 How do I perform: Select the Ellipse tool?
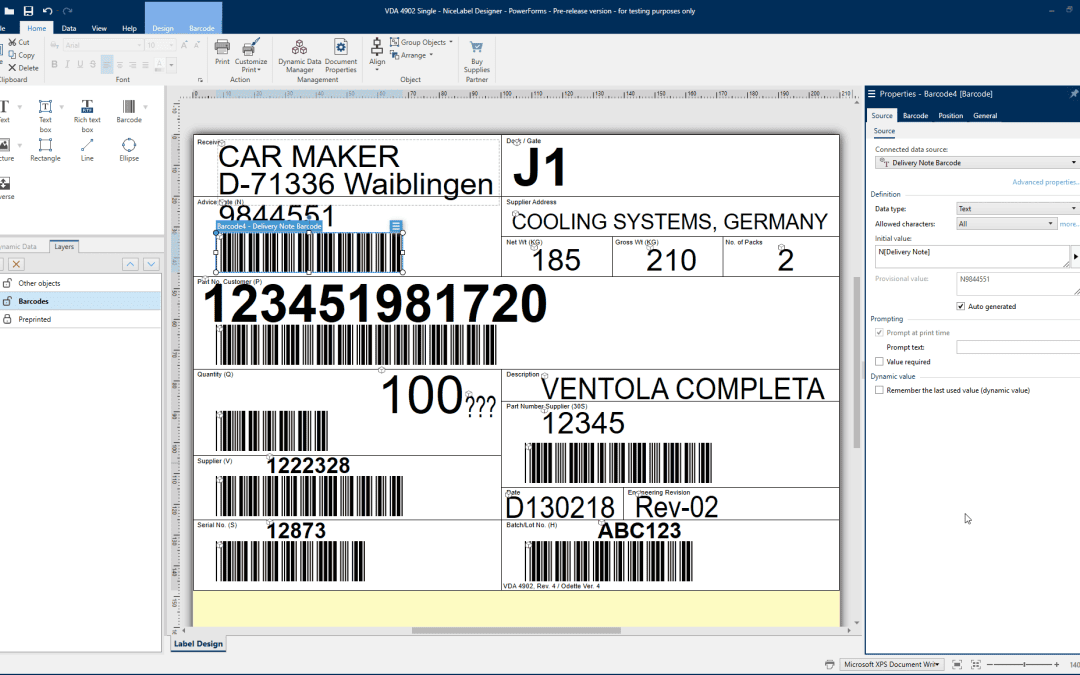(129, 149)
